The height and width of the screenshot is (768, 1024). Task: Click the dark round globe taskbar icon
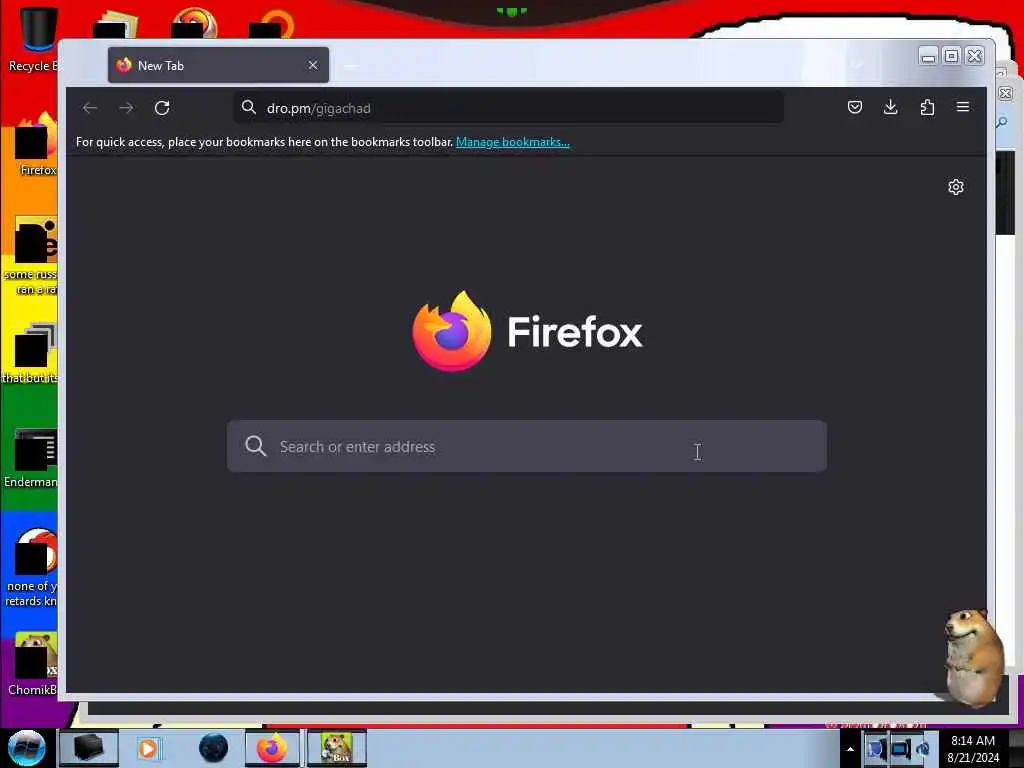[x=213, y=748]
